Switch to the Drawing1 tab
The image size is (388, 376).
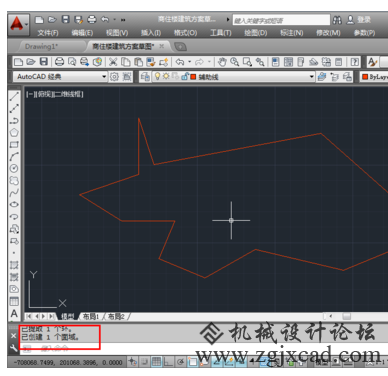click(41, 46)
